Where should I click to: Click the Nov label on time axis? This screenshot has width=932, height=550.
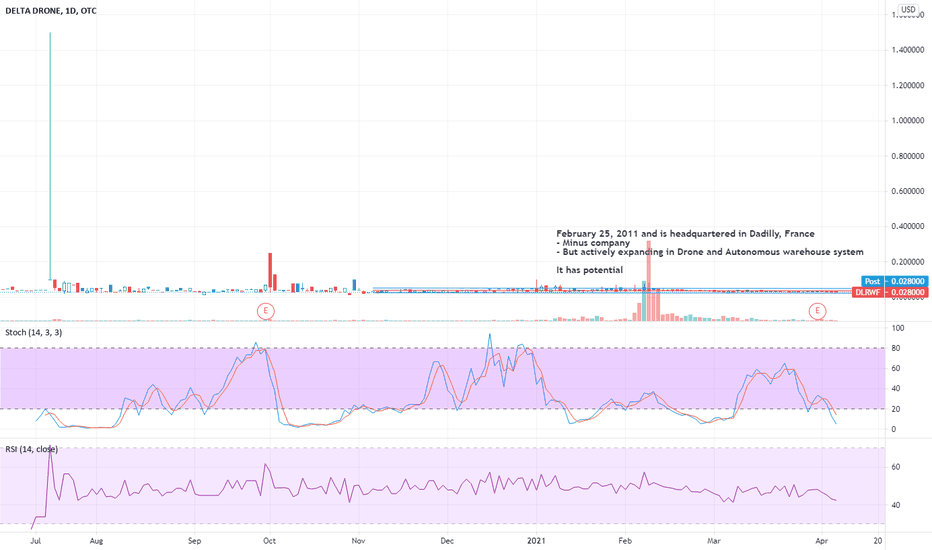[358, 540]
